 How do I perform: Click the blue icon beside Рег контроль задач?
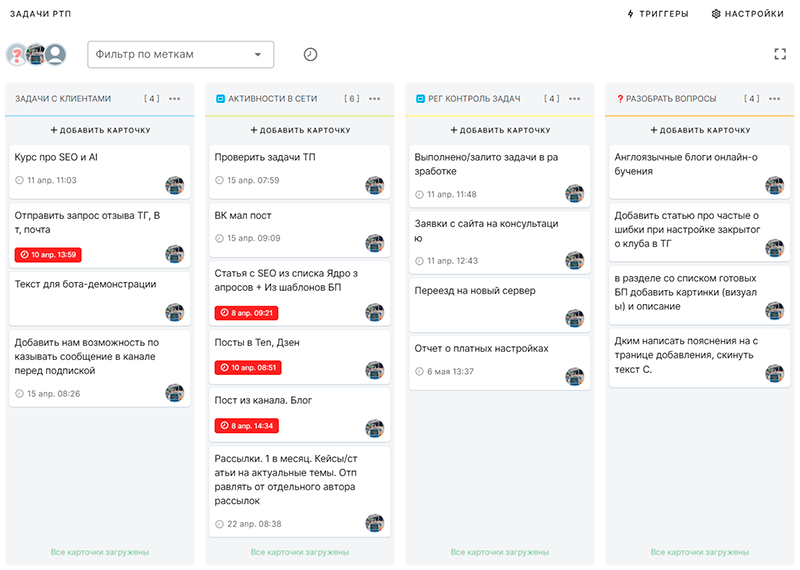click(x=420, y=99)
